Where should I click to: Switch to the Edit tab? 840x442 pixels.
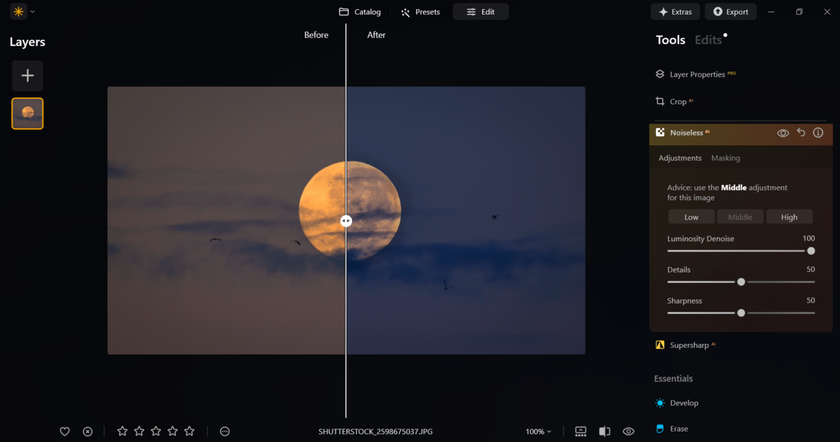(481, 12)
